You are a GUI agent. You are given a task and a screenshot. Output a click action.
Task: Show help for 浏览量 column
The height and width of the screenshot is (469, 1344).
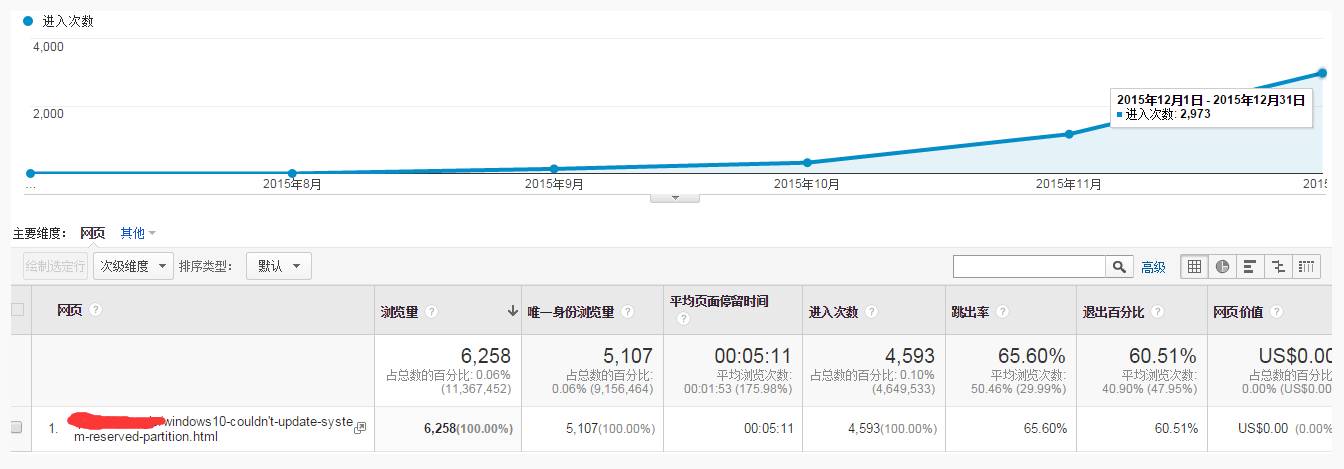pyautogui.click(x=431, y=312)
